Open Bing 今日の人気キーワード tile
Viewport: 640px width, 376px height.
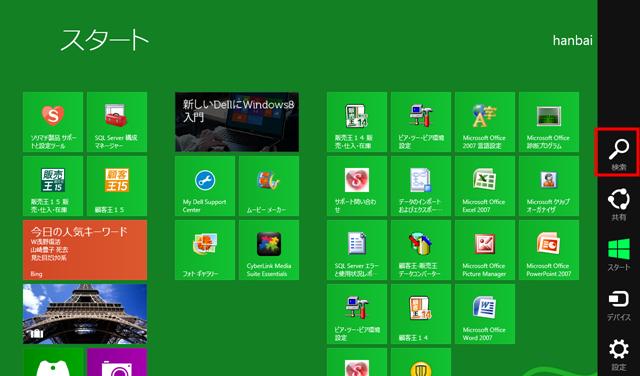(x=85, y=250)
